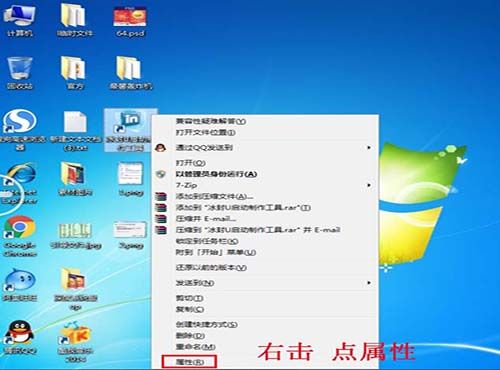Expand the arrow beside 发送到(N)
Screen dimensions: 500x370
point(369,283)
